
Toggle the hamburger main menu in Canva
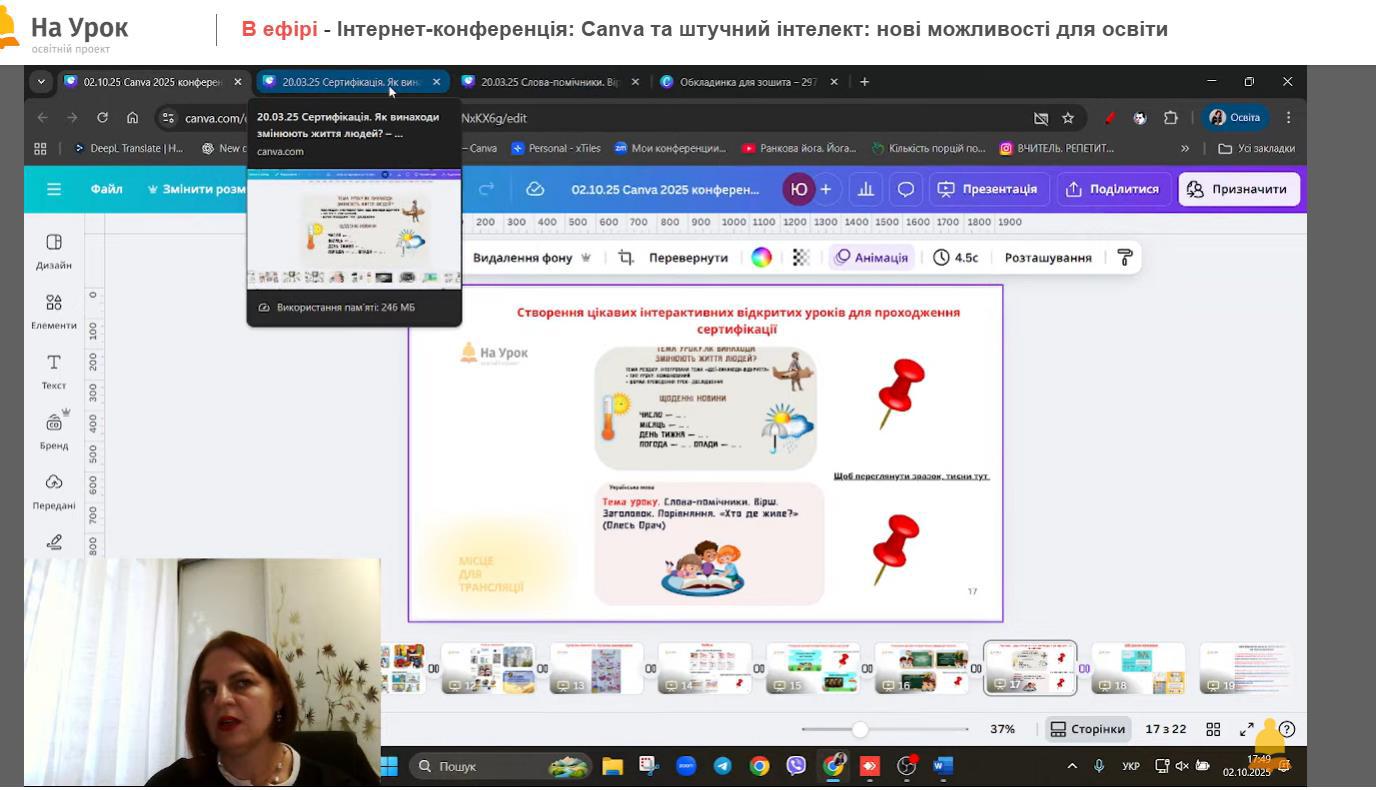coord(54,189)
